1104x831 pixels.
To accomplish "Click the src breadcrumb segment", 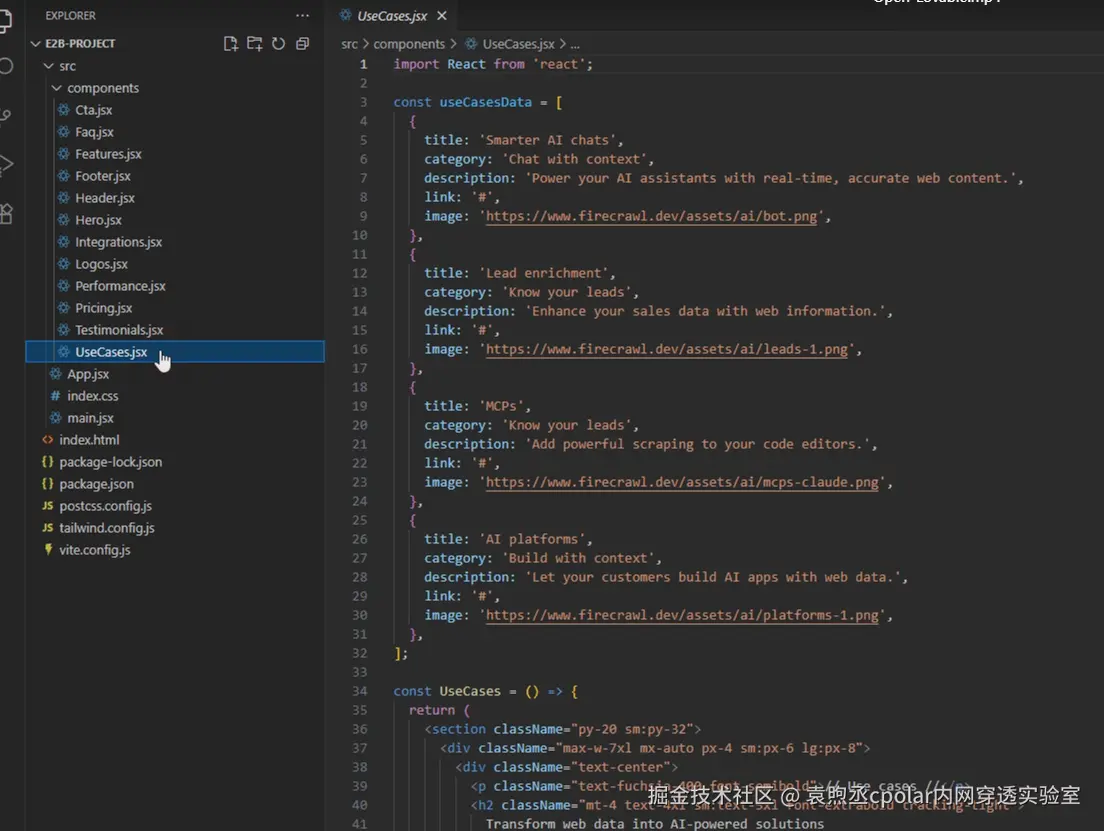I will 349,44.
